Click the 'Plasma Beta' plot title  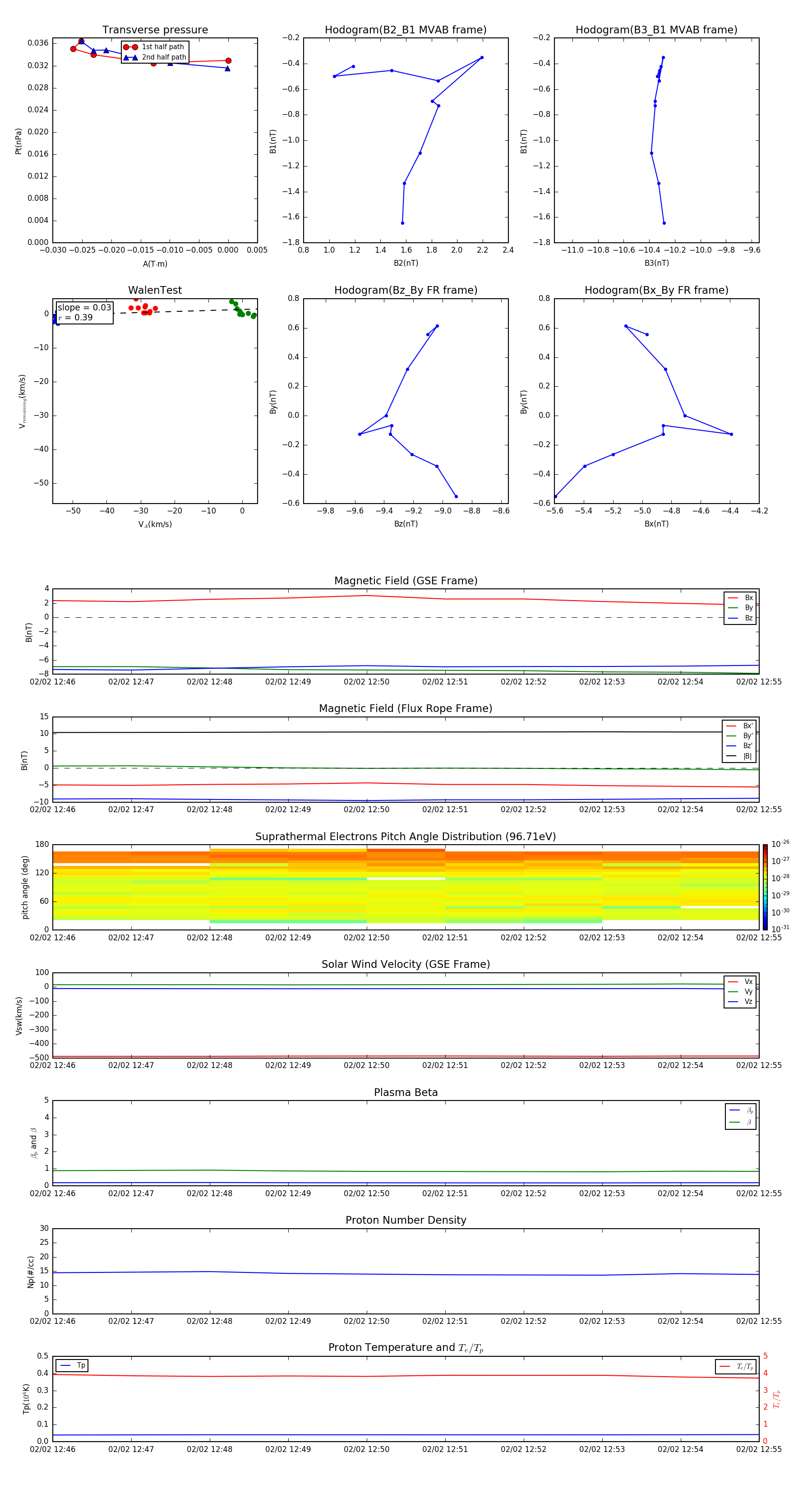(406, 1092)
